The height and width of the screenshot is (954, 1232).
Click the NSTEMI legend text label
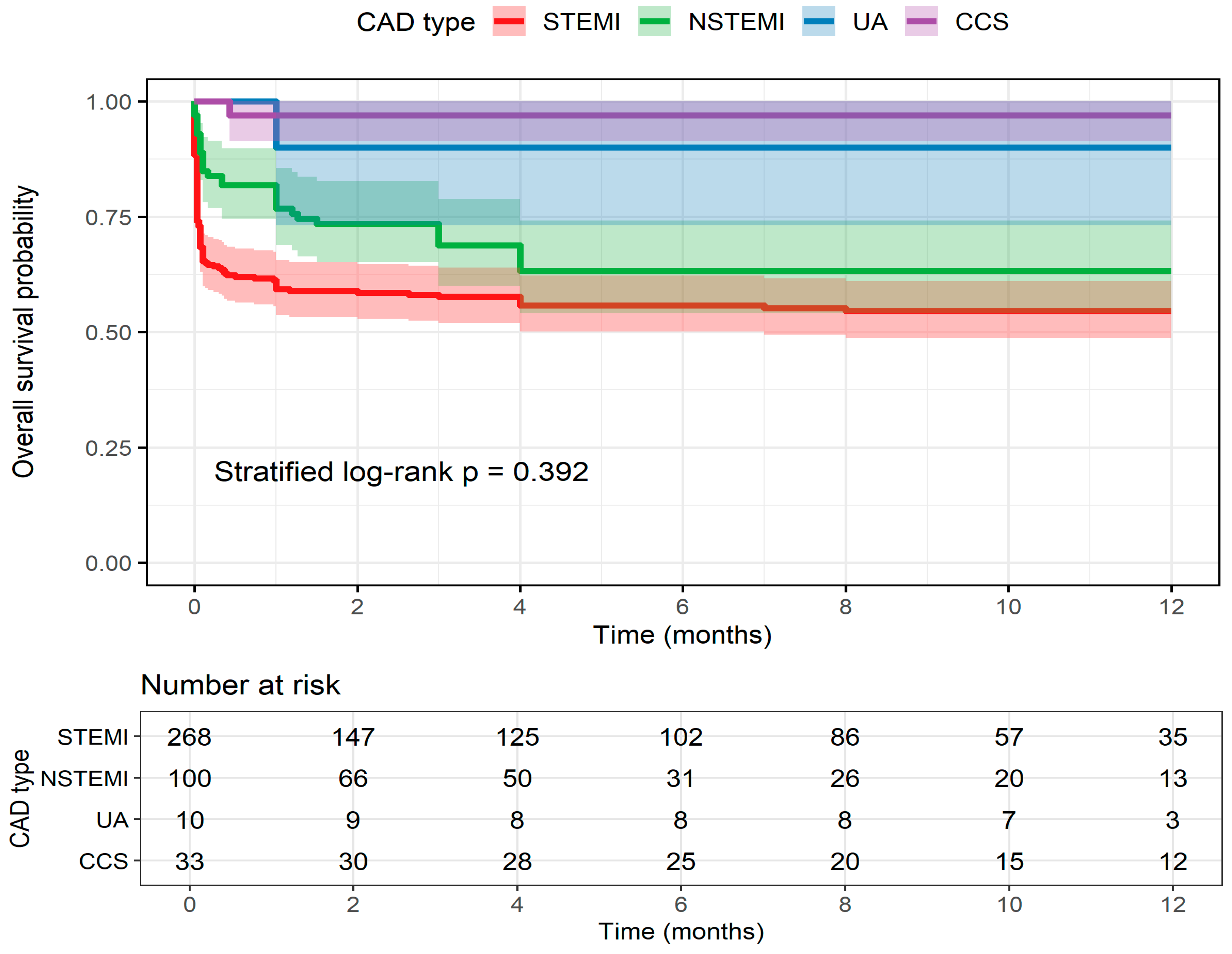click(736, 23)
